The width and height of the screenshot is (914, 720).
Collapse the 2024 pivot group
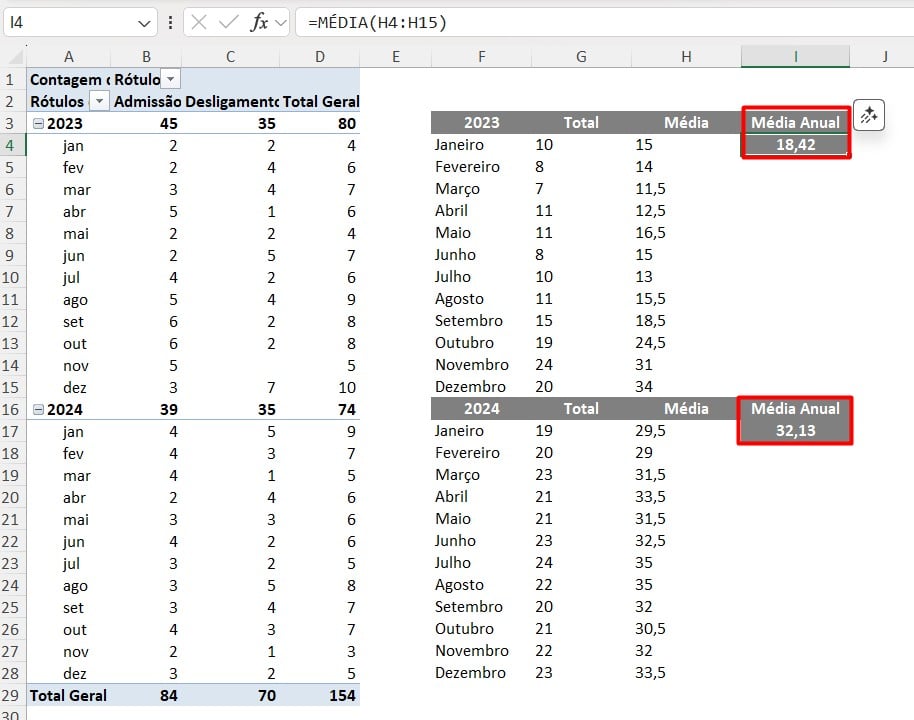pyautogui.click(x=38, y=409)
